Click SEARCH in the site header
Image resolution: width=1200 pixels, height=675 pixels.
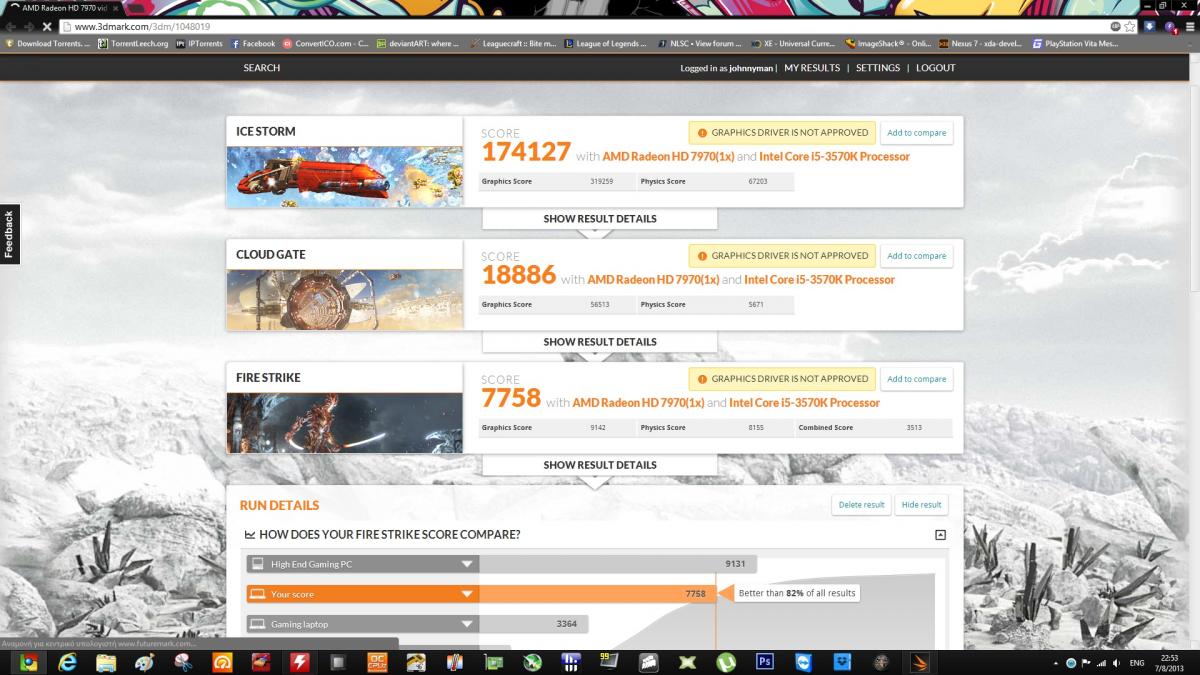pos(262,68)
